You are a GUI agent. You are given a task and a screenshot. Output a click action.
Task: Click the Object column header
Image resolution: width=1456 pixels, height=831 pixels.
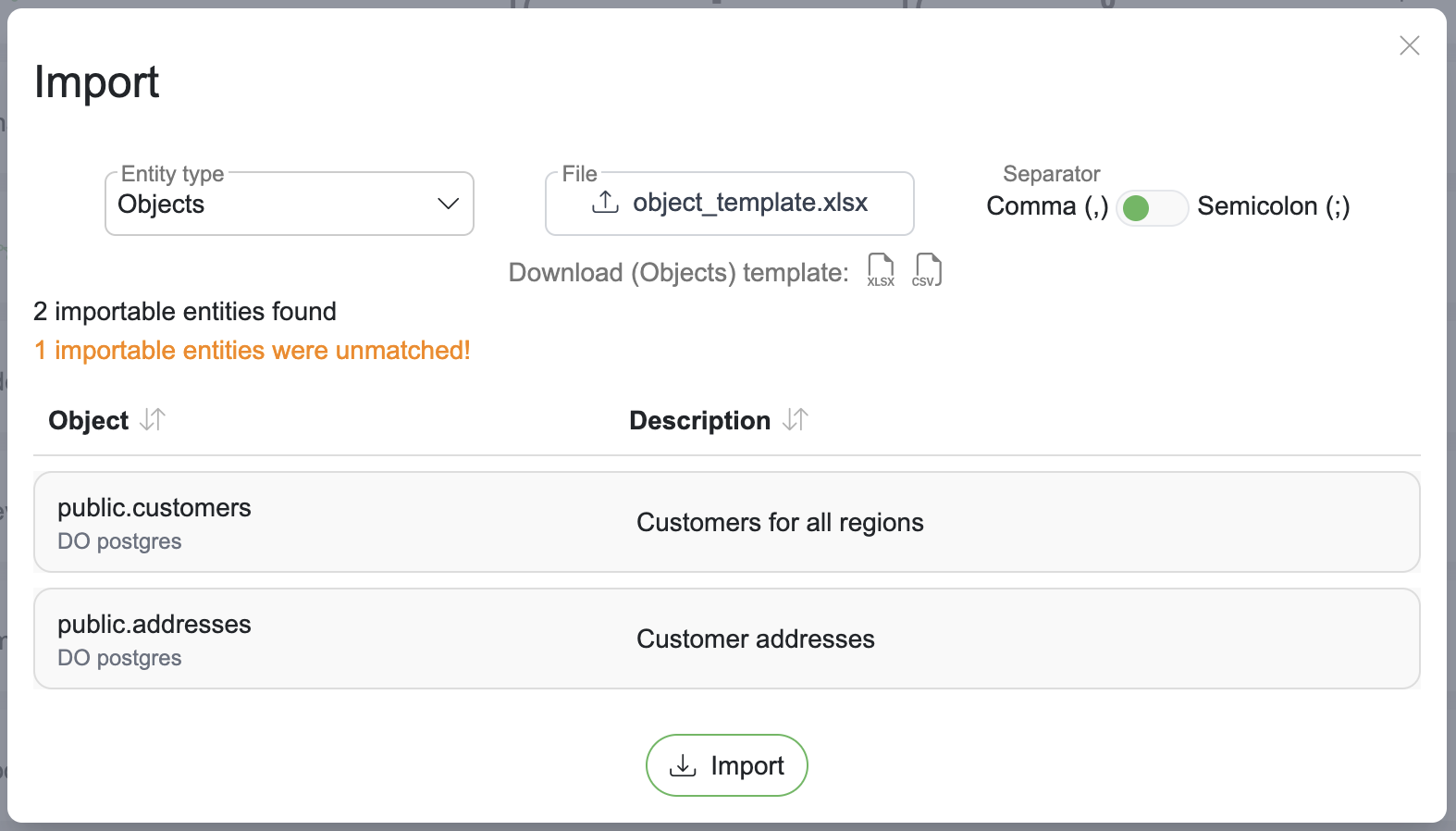click(89, 421)
